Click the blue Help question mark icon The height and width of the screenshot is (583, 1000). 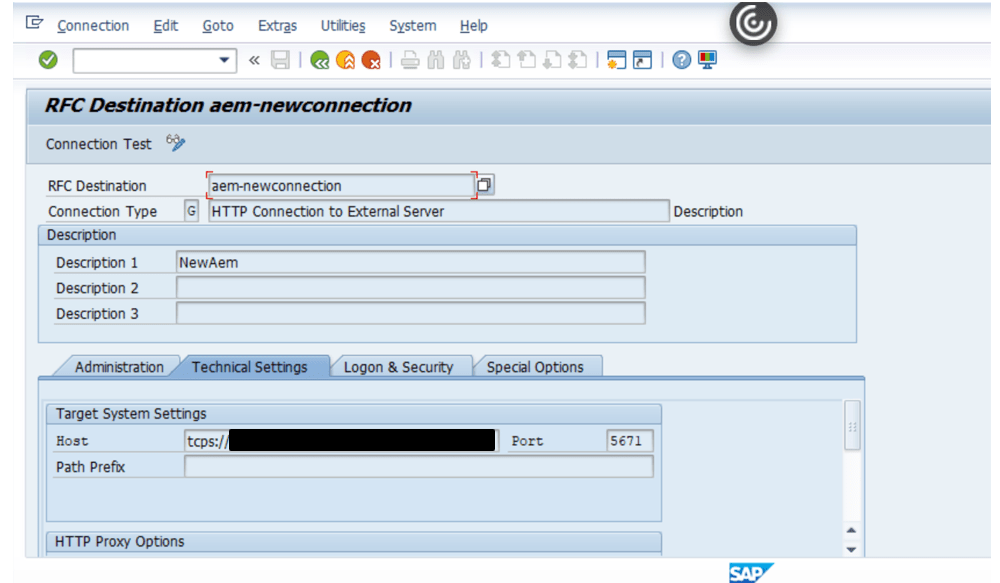(x=681, y=60)
